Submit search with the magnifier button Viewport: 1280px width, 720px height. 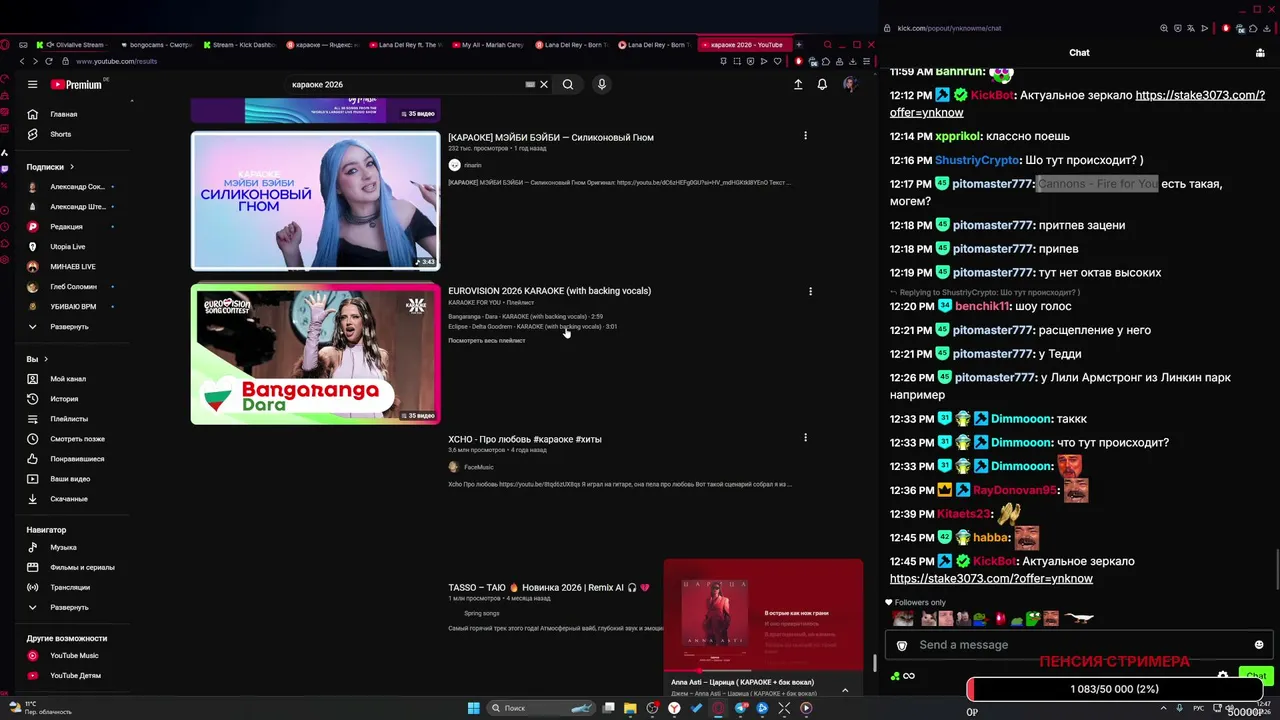pos(568,85)
